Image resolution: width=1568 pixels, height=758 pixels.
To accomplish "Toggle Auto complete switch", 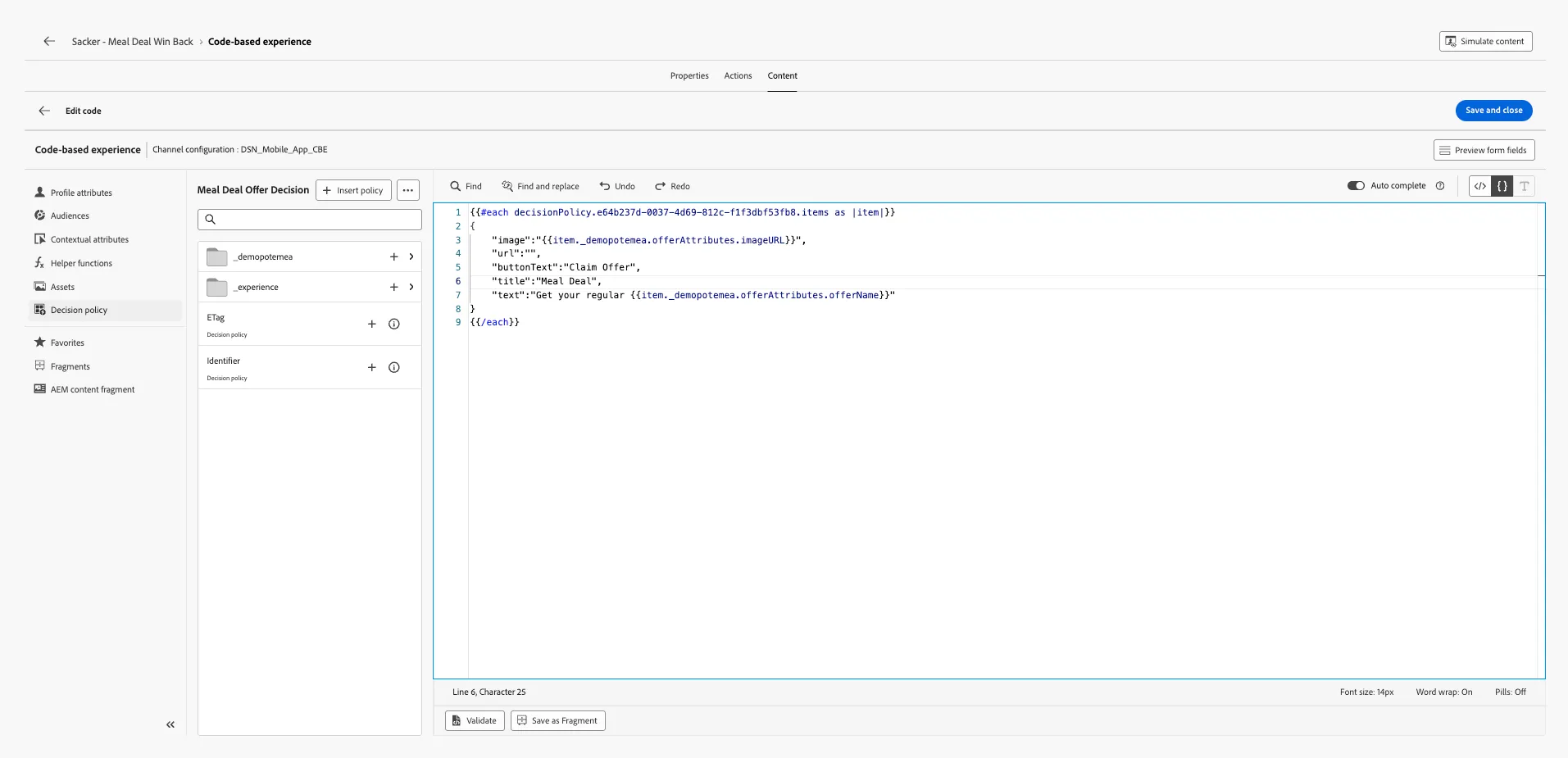I will pyautogui.click(x=1356, y=186).
